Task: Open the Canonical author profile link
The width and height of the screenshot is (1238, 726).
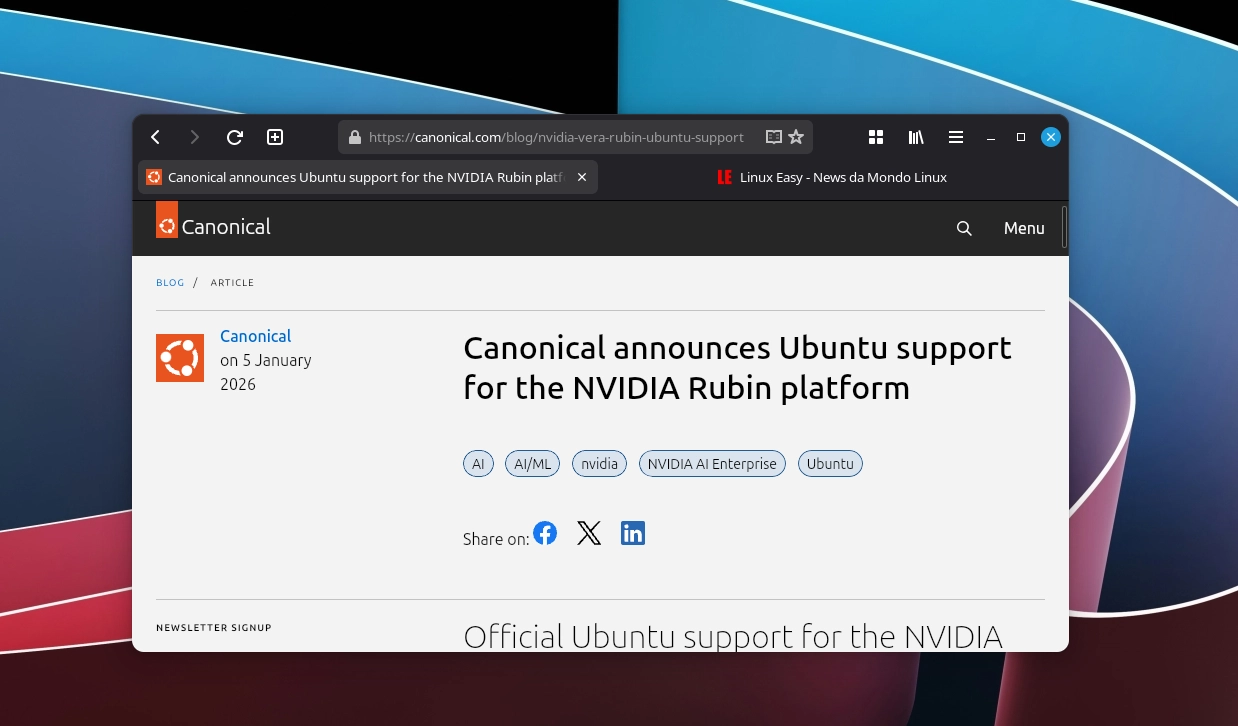Action: [x=255, y=336]
